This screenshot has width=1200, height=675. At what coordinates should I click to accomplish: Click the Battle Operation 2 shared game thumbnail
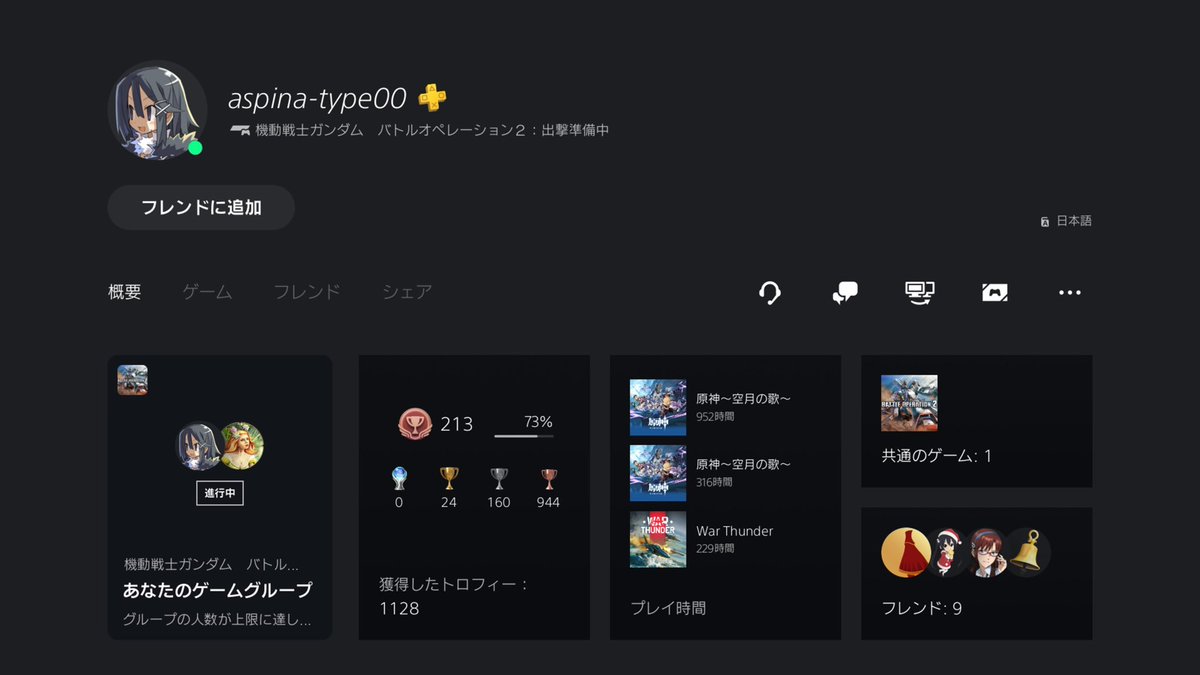point(909,403)
